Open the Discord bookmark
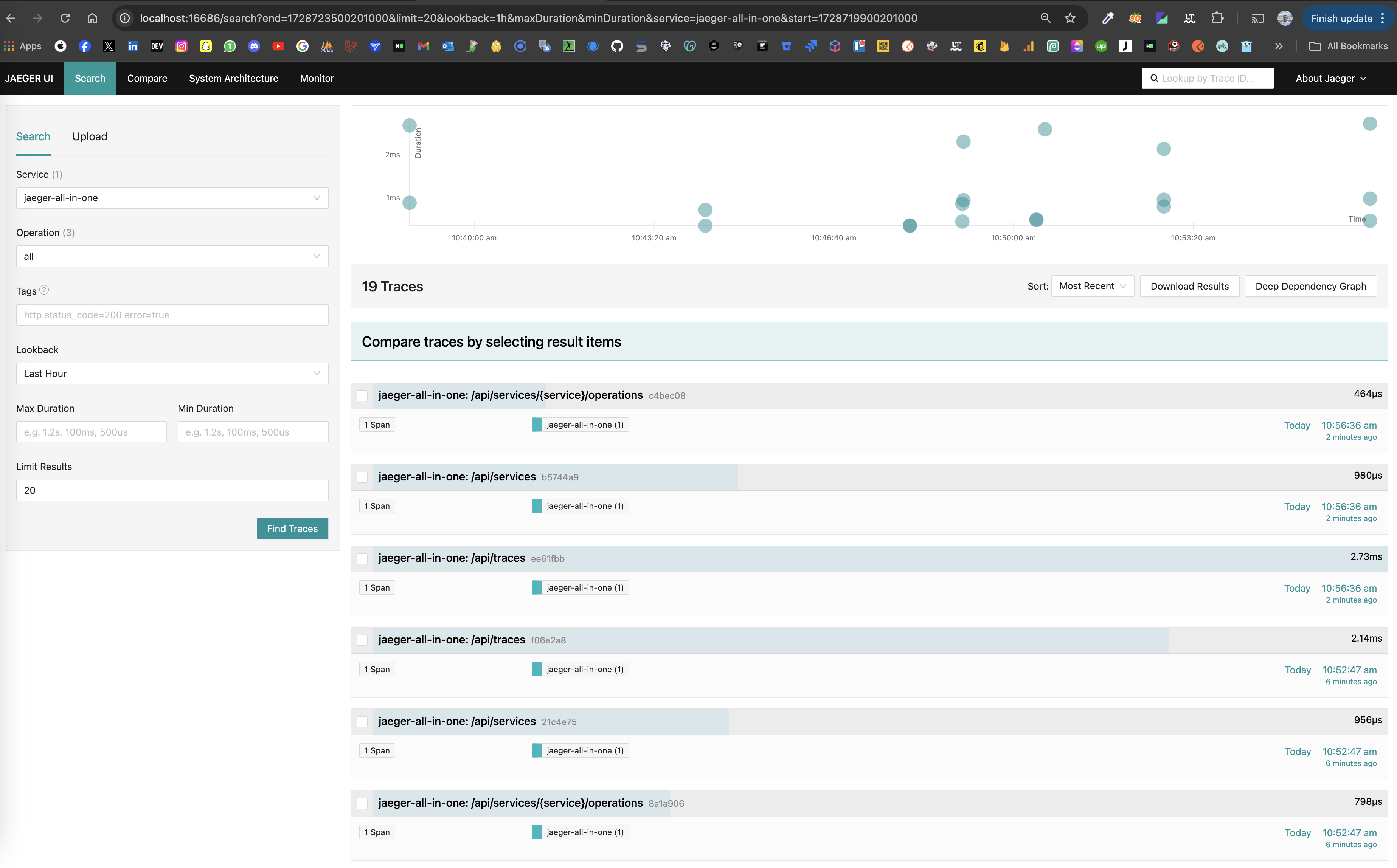 click(x=254, y=46)
